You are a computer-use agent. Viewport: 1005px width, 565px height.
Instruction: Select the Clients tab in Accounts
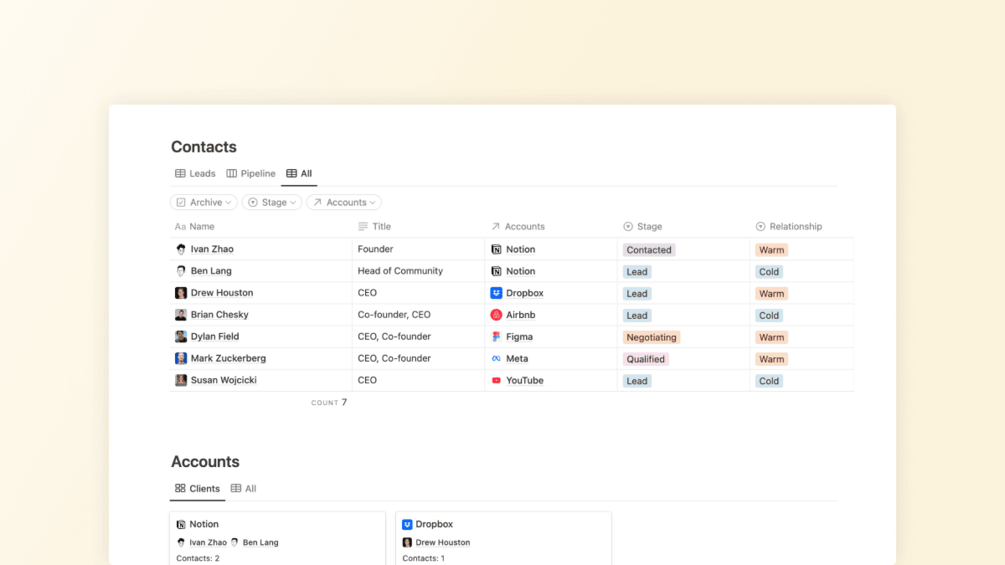[197, 489]
